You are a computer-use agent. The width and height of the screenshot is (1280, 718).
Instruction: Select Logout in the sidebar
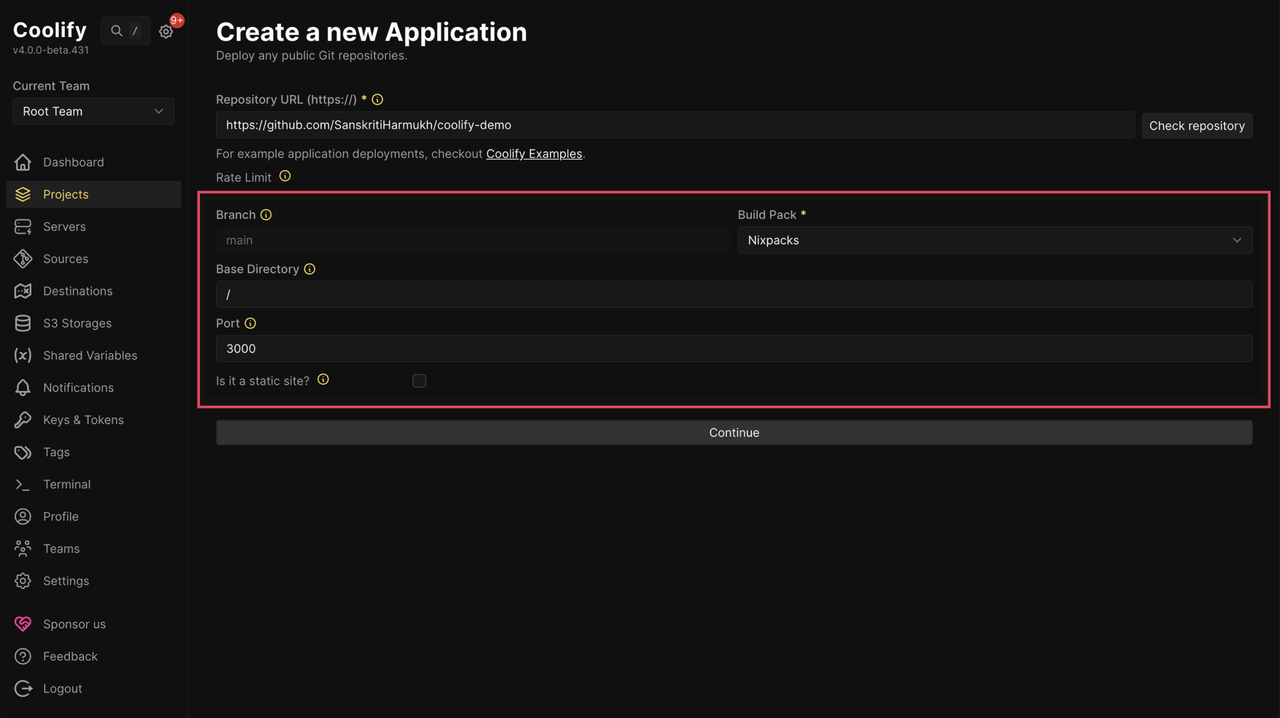coord(94,689)
